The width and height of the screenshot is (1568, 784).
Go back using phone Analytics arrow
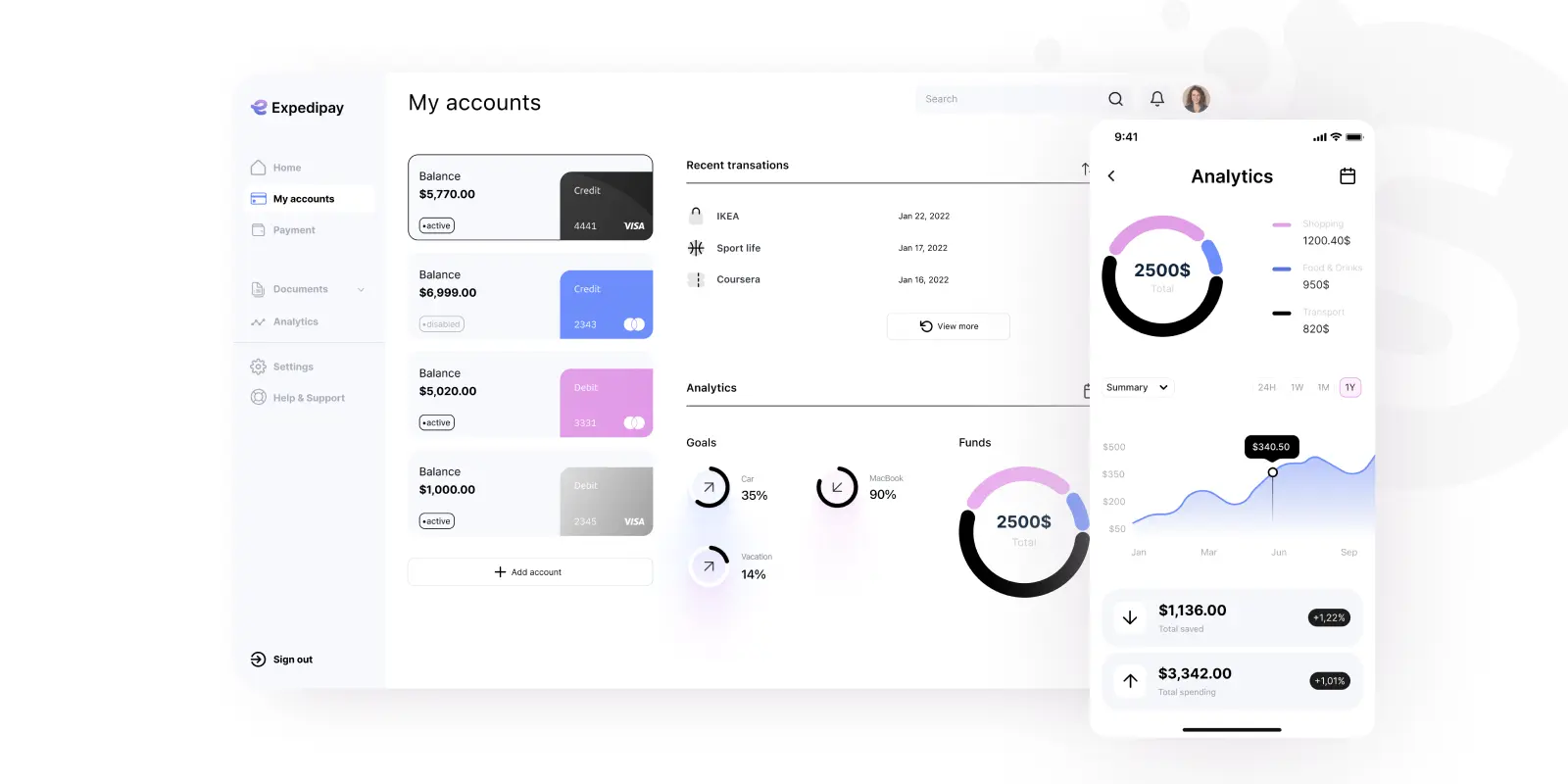(1111, 176)
